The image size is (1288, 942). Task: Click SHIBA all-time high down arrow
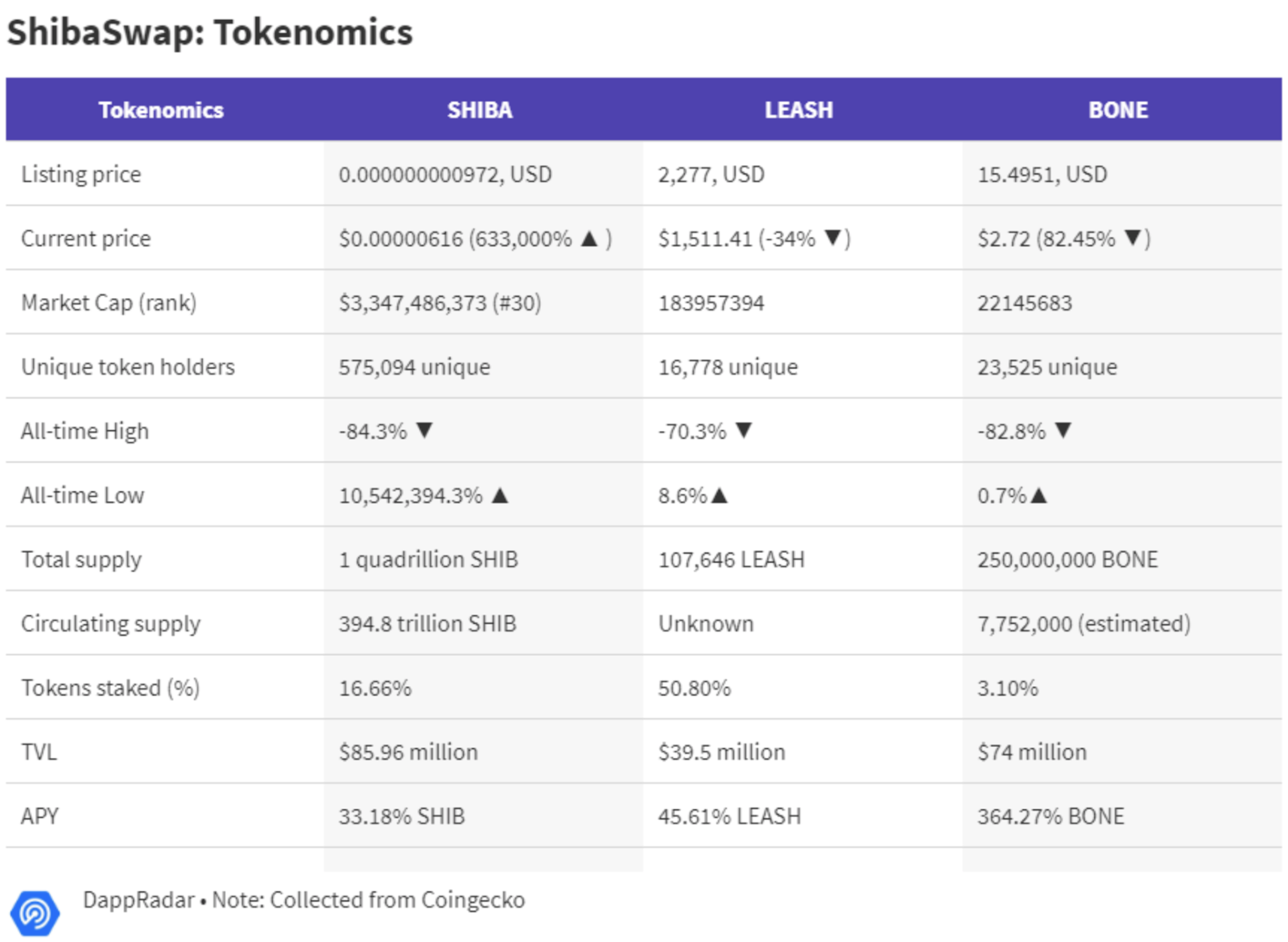(x=424, y=430)
